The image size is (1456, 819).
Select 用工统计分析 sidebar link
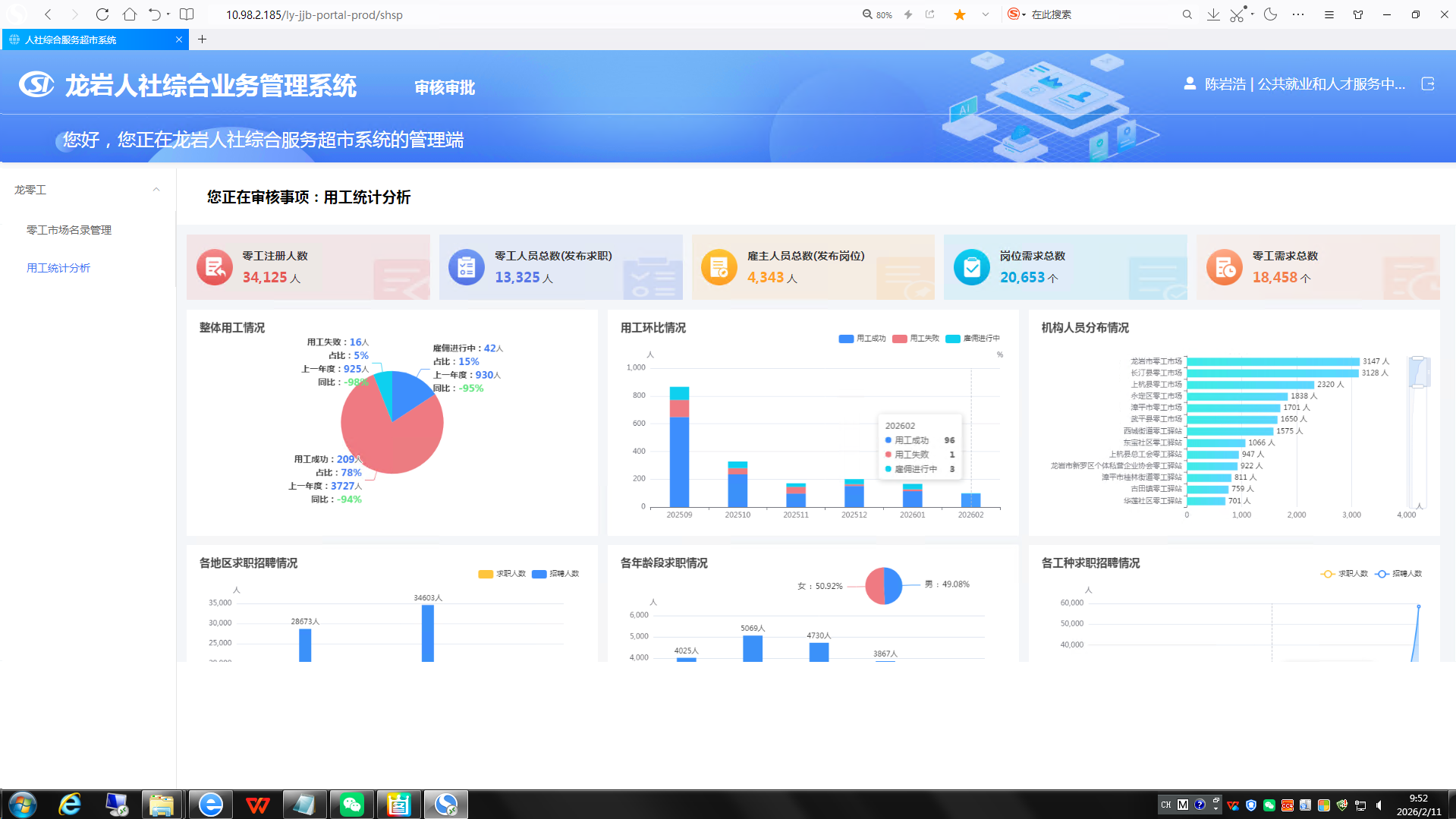click(x=58, y=268)
